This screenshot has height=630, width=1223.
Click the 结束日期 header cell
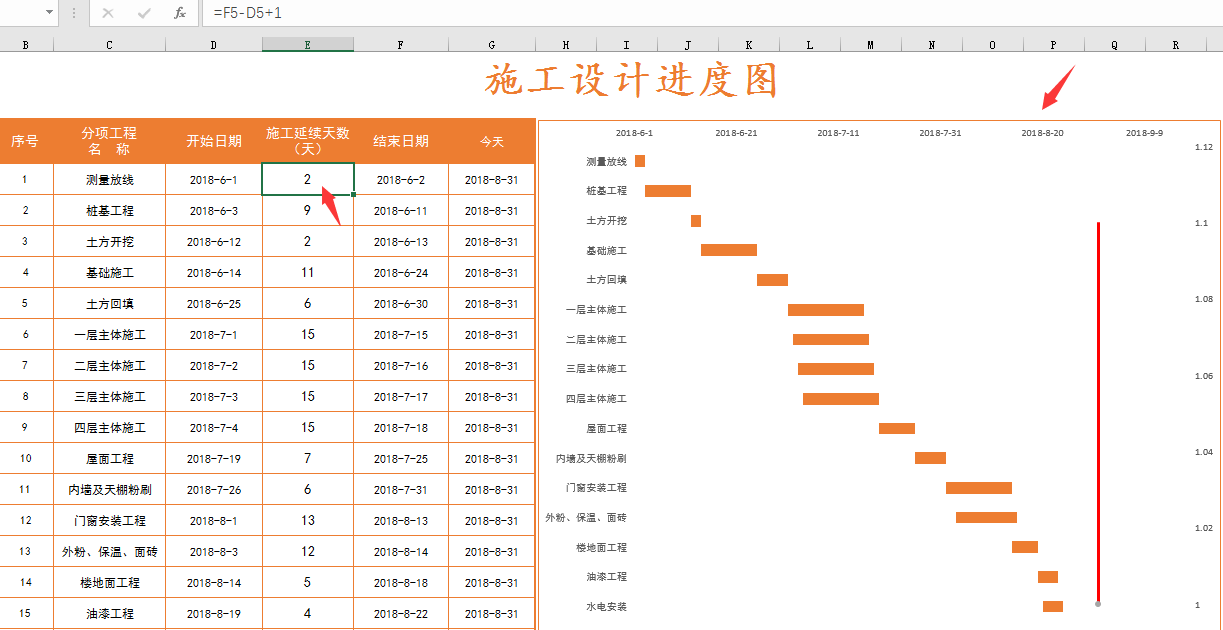401,141
